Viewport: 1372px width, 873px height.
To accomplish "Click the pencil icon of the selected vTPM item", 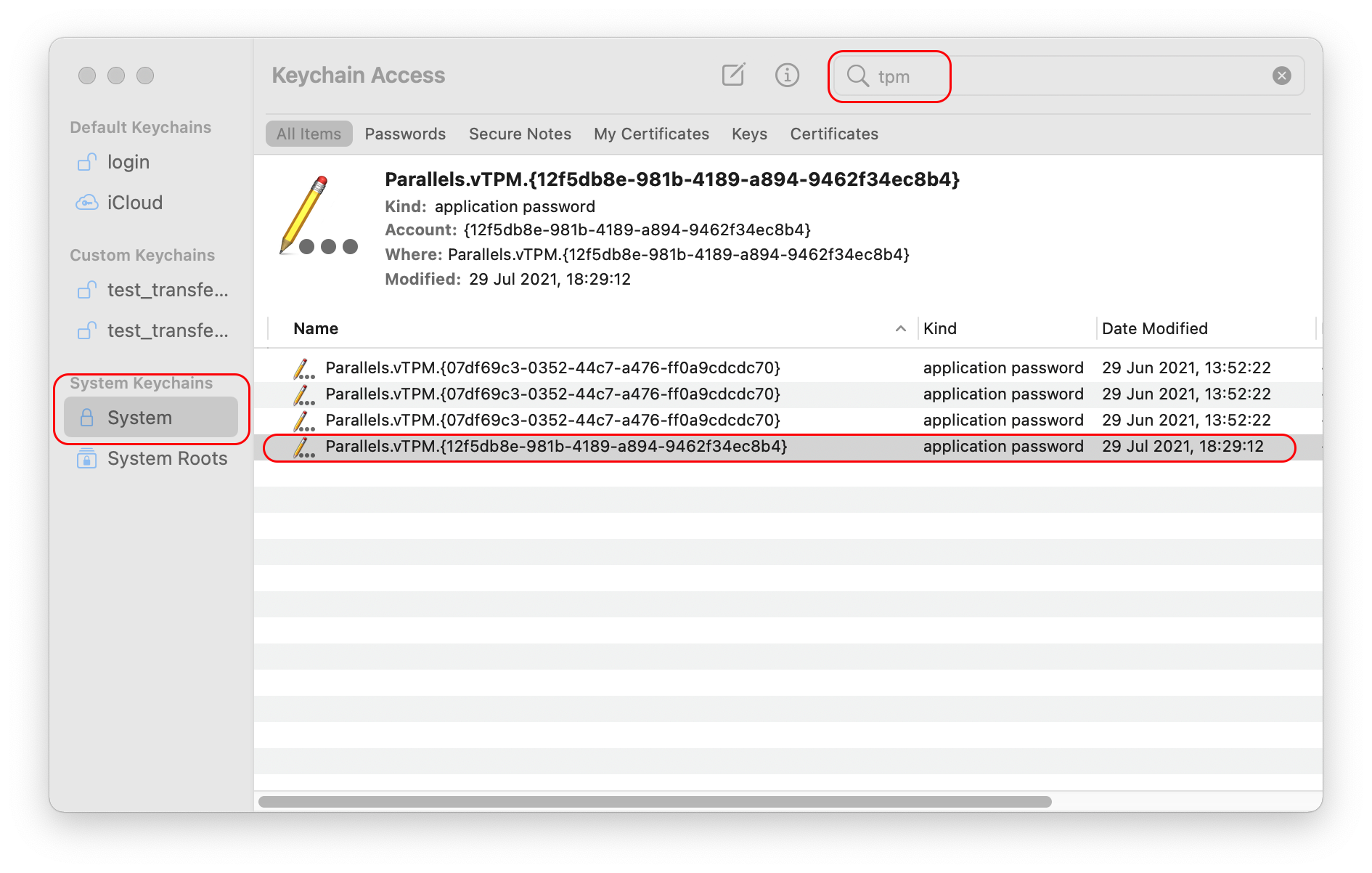I will pyautogui.click(x=303, y=446).
